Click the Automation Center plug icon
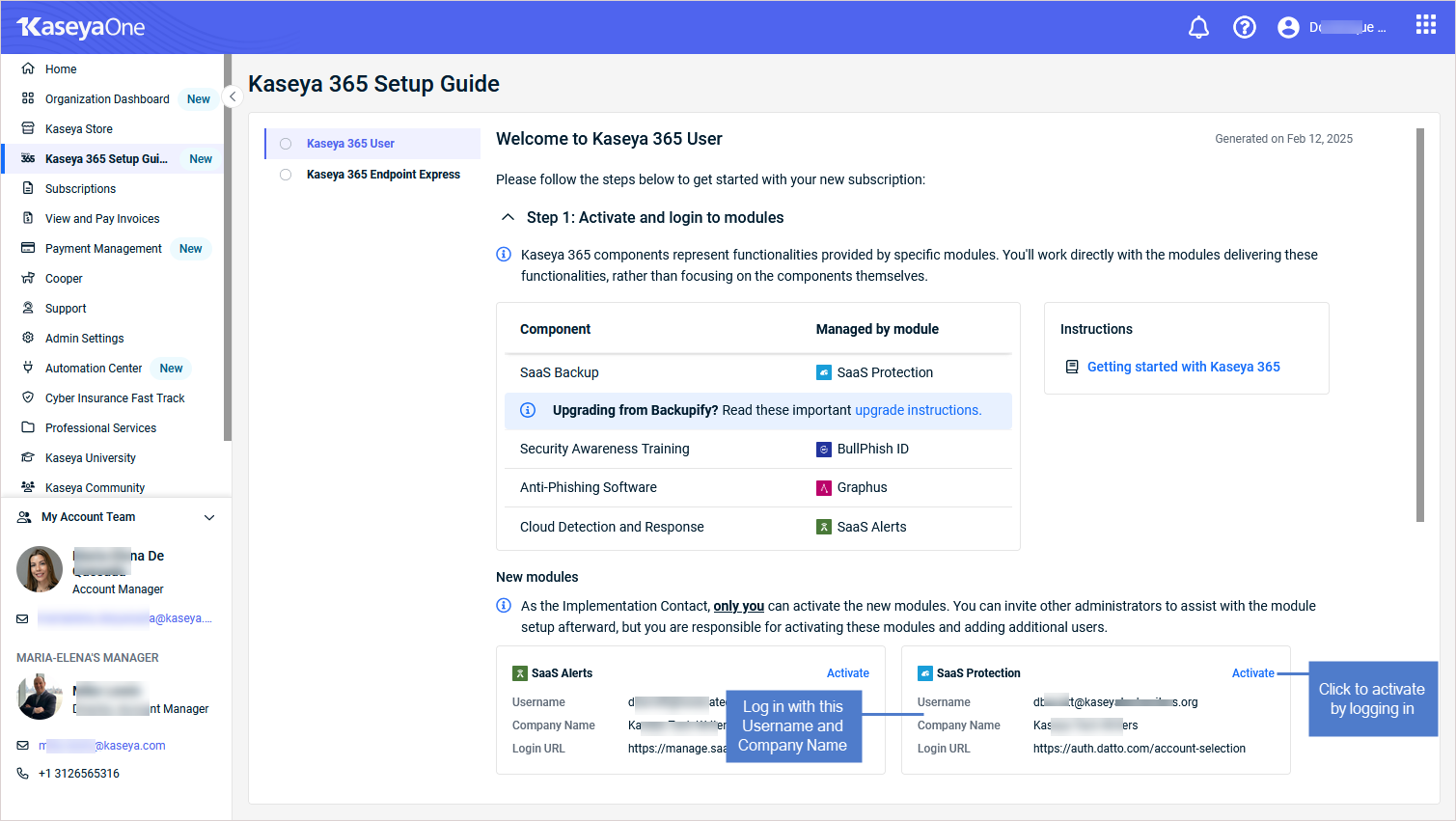Screen dimensions: 1456x821 28,368
